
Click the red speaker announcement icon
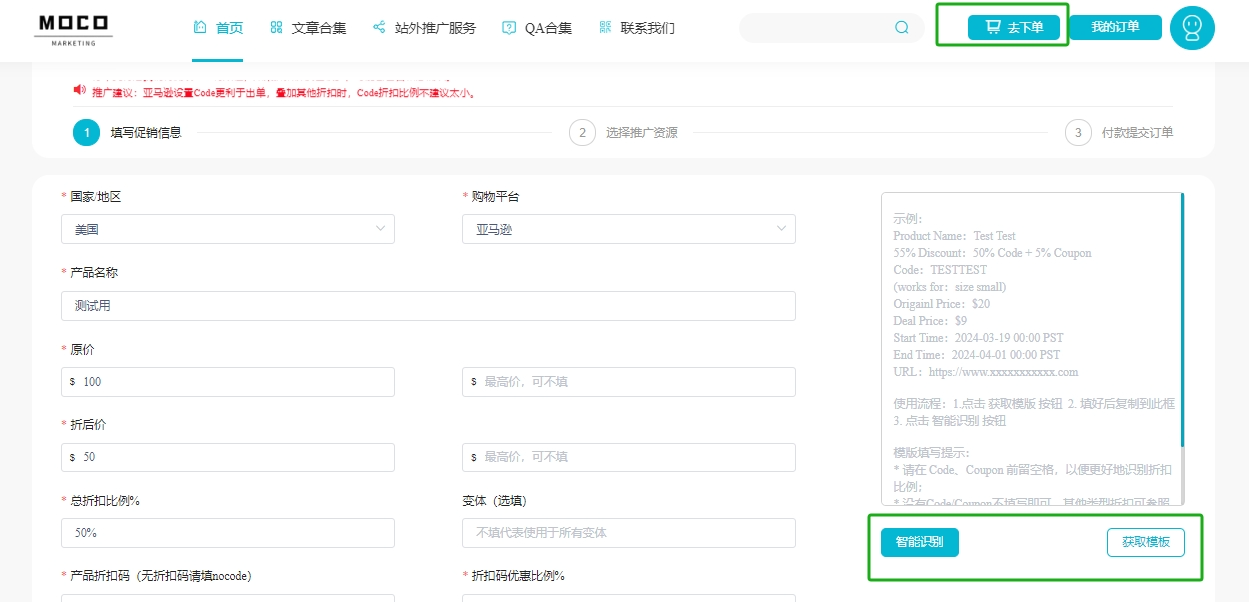(80, 90)
